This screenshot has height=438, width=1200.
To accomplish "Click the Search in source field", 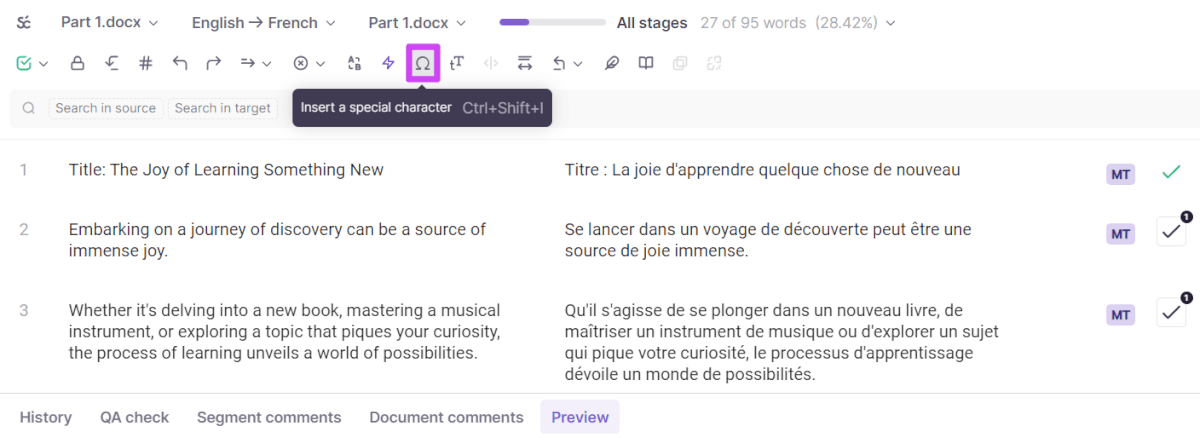I will point(105,108).
